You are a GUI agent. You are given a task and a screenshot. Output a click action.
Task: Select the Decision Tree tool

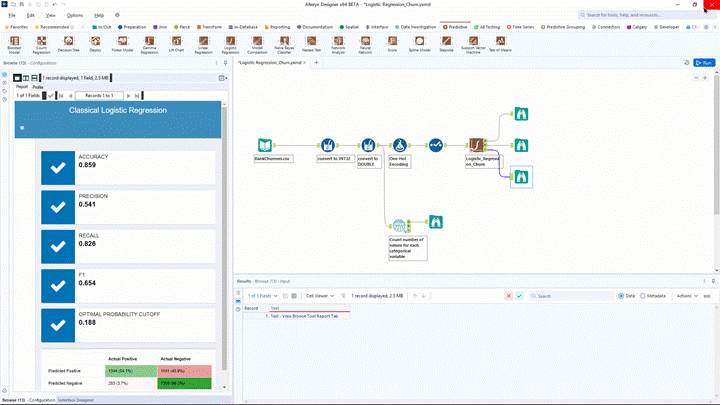pos(68,44)
